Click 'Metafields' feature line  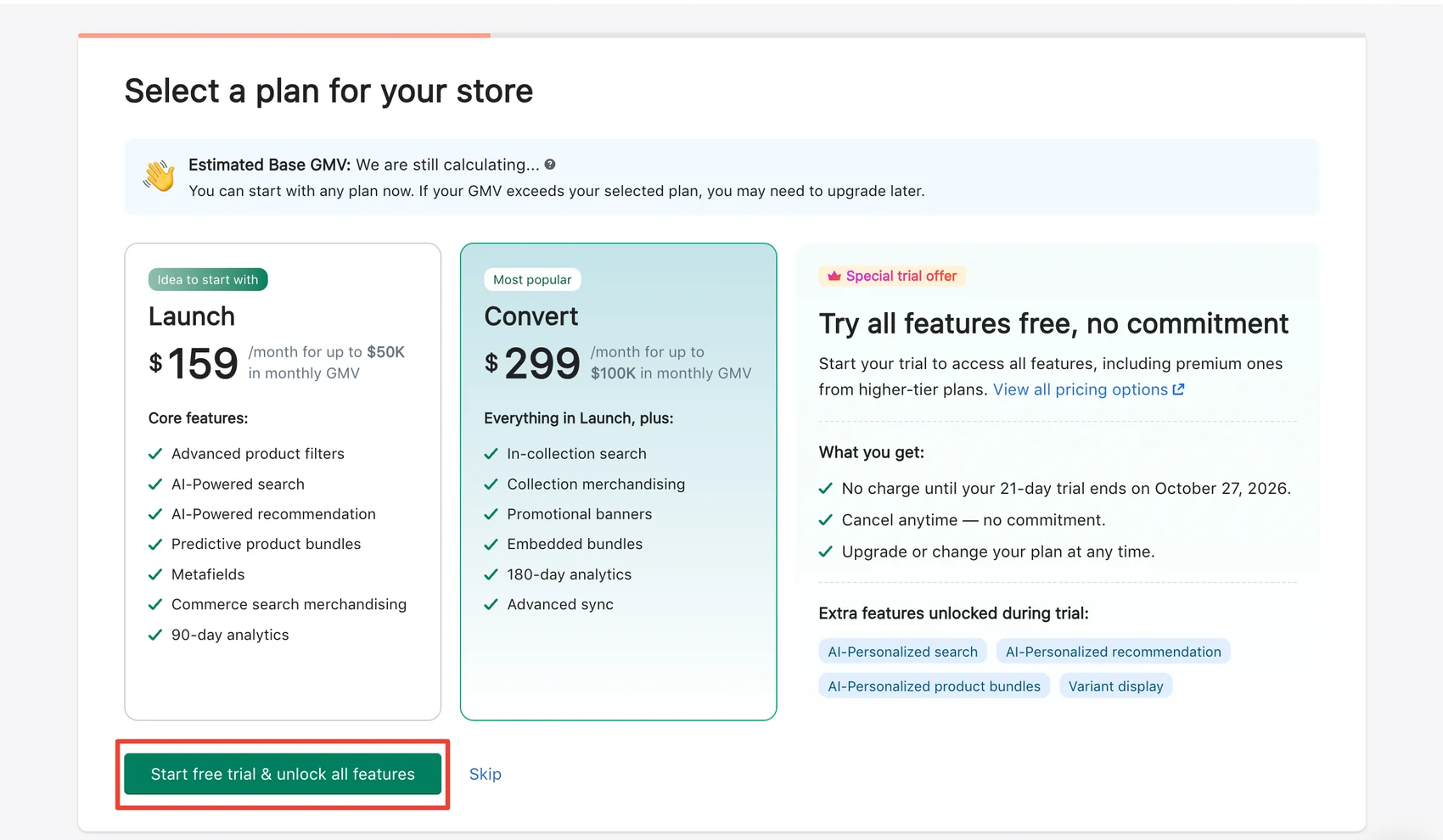pyautogui.click(x=208, y=574)
